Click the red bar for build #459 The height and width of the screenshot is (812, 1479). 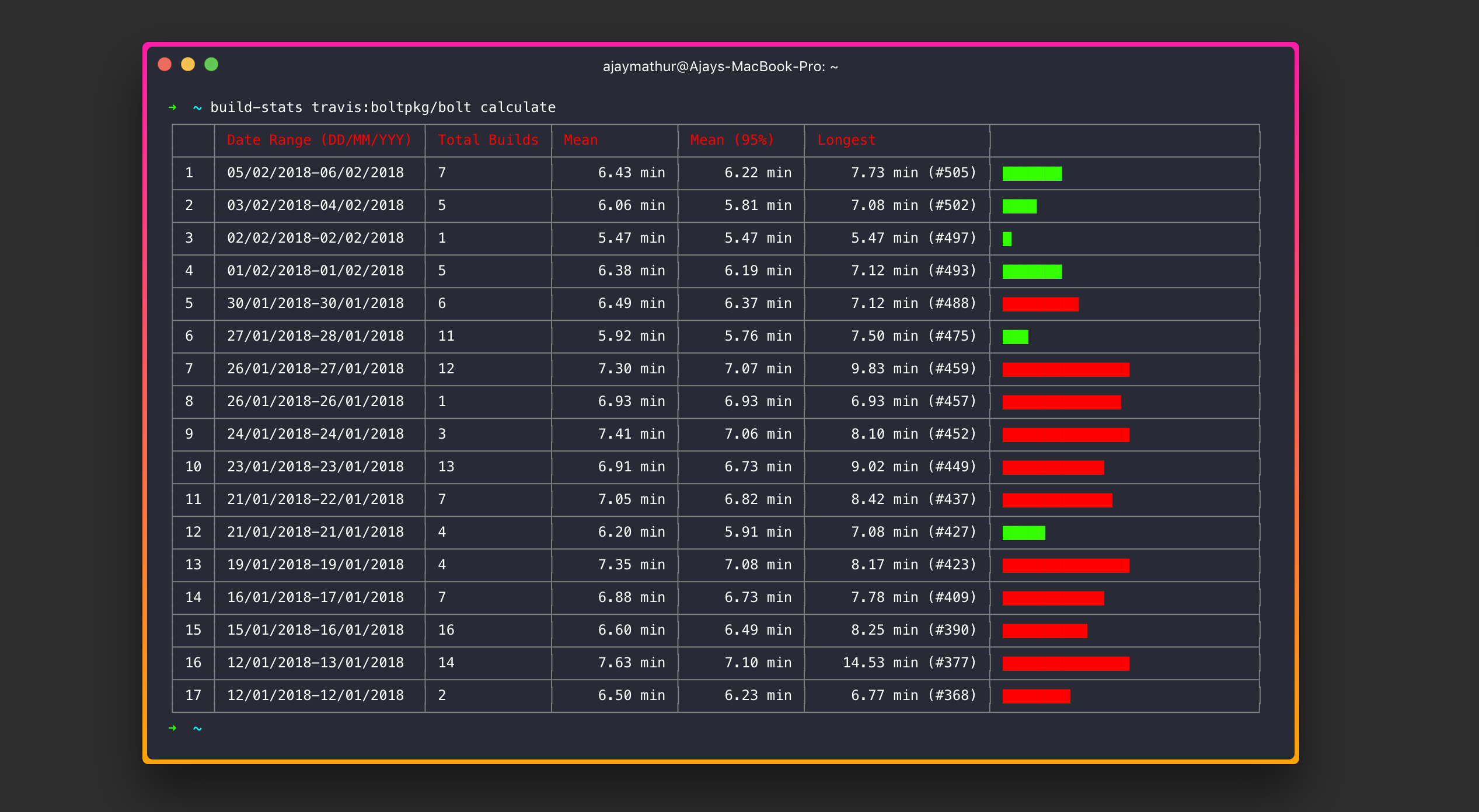(x=1066, y=369)
